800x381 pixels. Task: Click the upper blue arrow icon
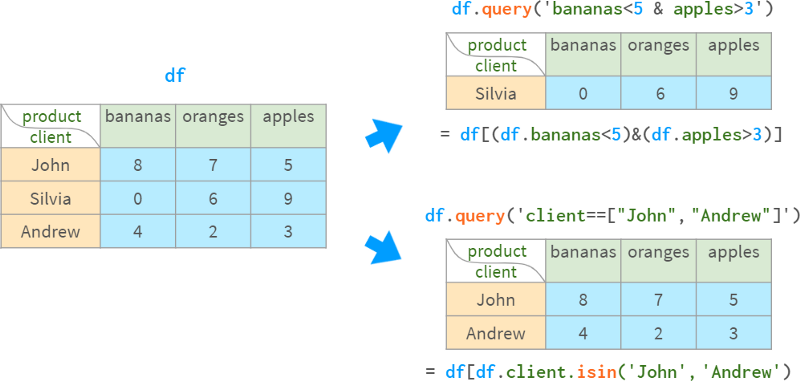384,136
